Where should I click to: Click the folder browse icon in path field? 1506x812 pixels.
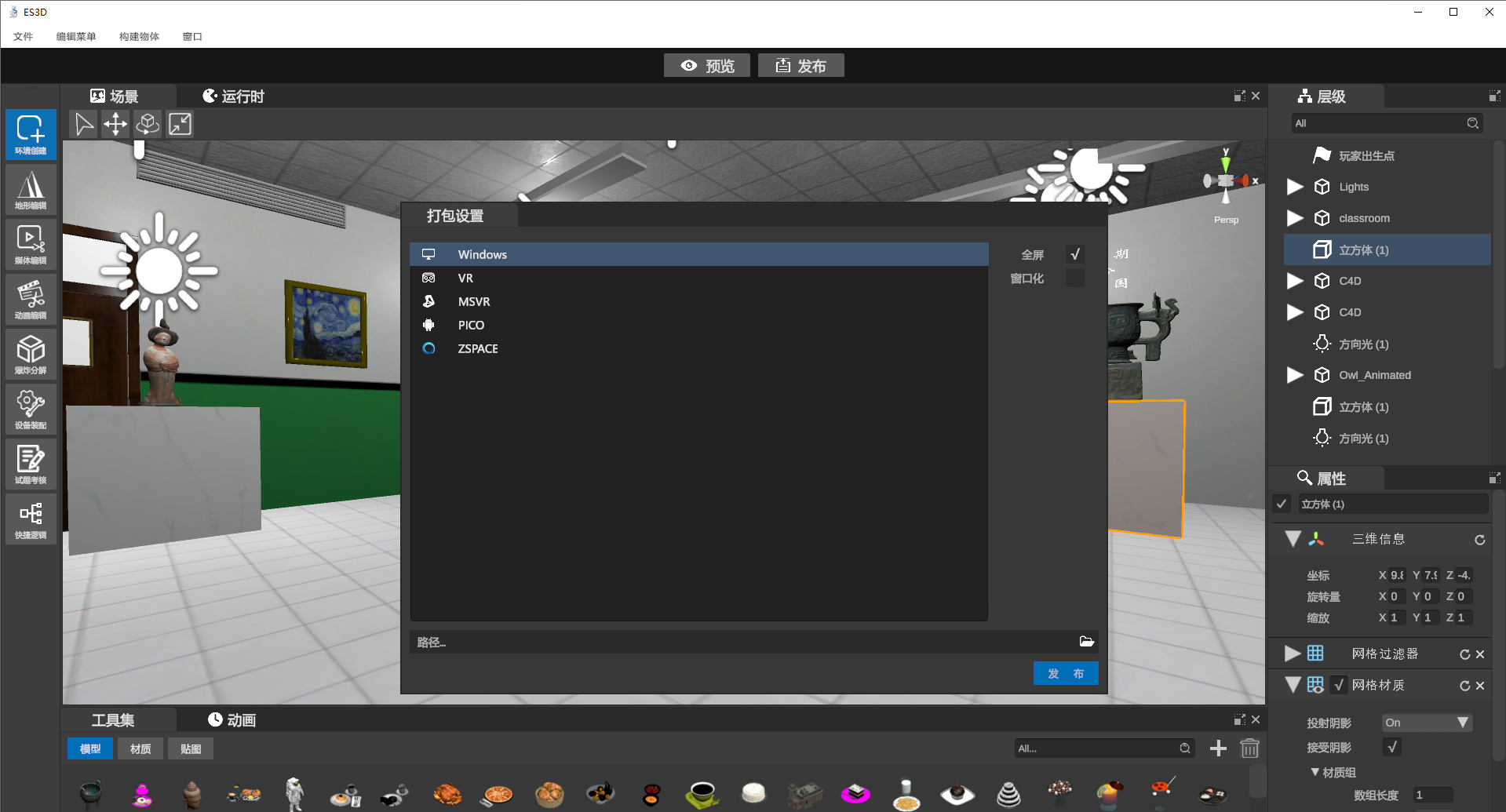click(x=1086, y=642)
